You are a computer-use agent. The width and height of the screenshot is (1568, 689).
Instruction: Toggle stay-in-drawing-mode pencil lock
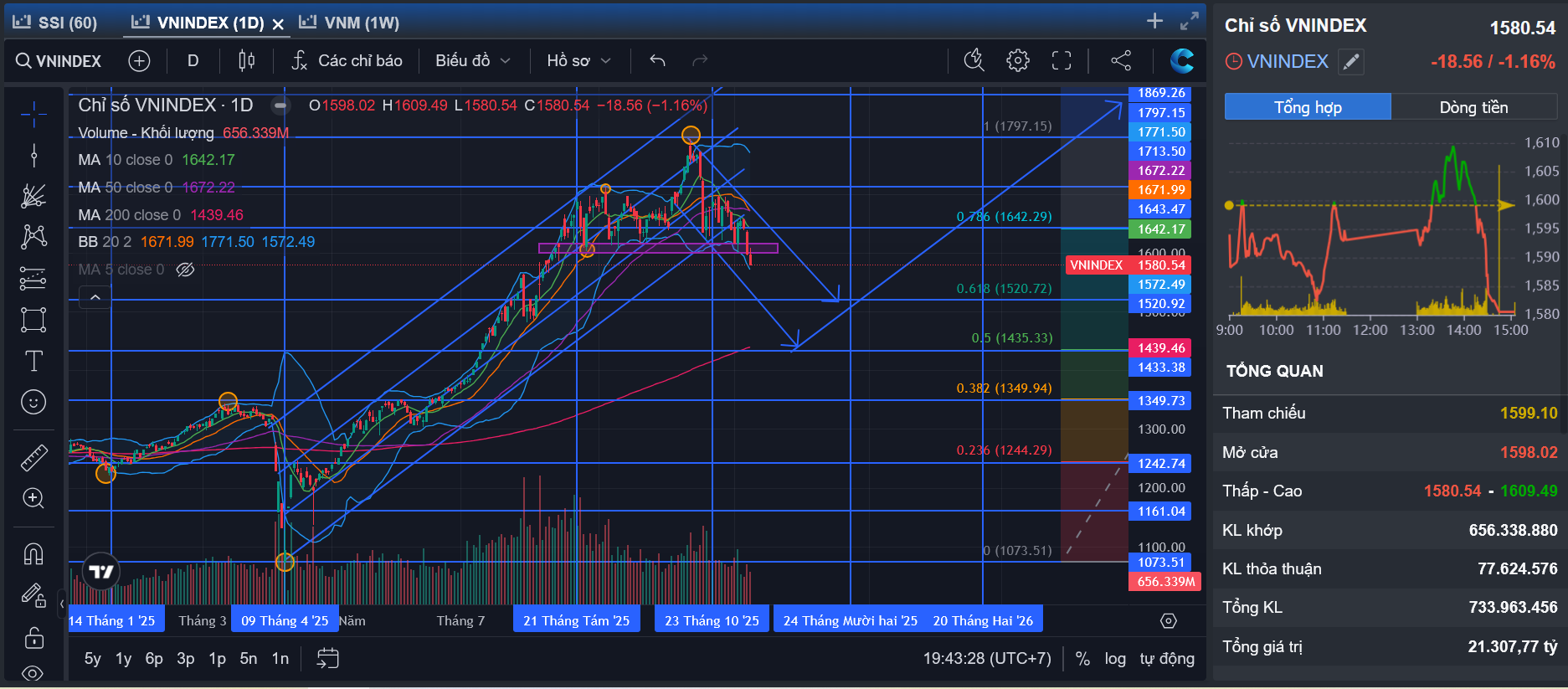(33, 595)
